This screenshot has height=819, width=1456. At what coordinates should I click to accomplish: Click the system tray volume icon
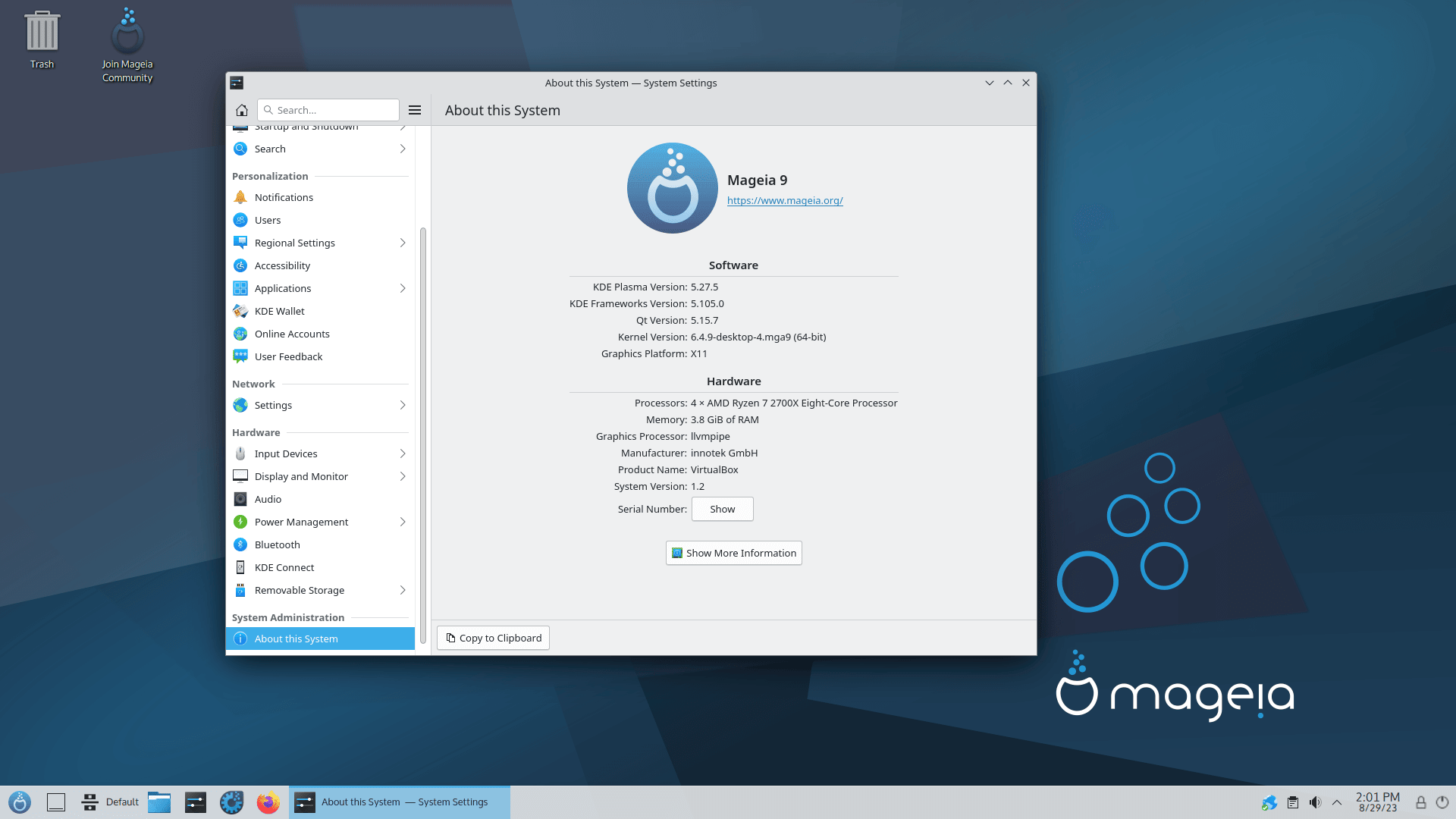coord(1314,801)
